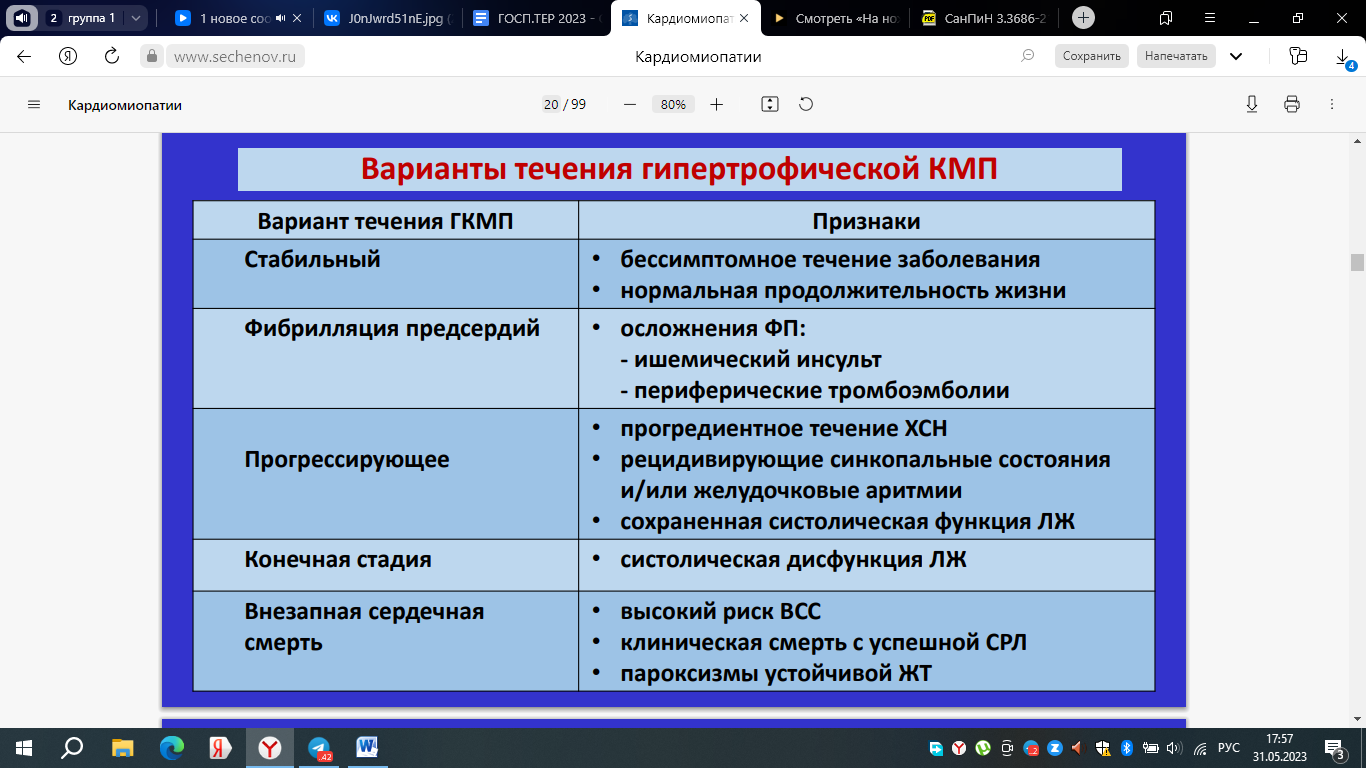The image size is (1366, 768).
Task: Click the "Фибрилляция предсердий" cell
Action: tap(385, 358)
